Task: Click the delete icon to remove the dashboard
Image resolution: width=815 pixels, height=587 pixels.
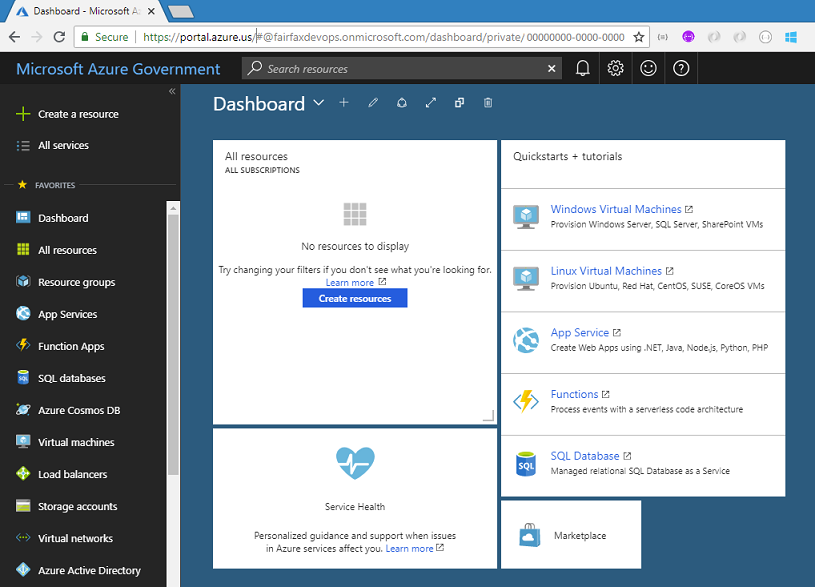Action: coord(488,103)
